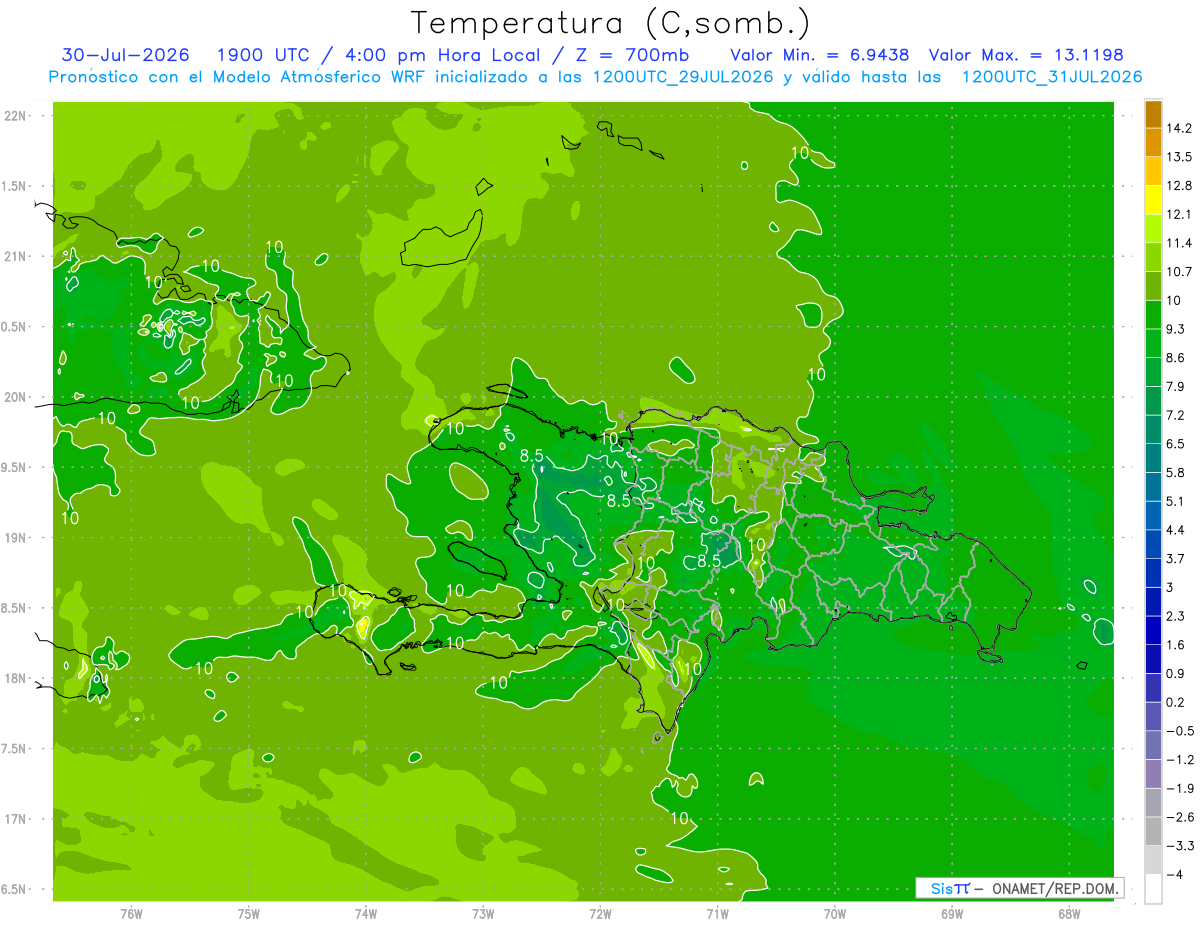Click the "19N" latitude axis label

pos(15,538)
